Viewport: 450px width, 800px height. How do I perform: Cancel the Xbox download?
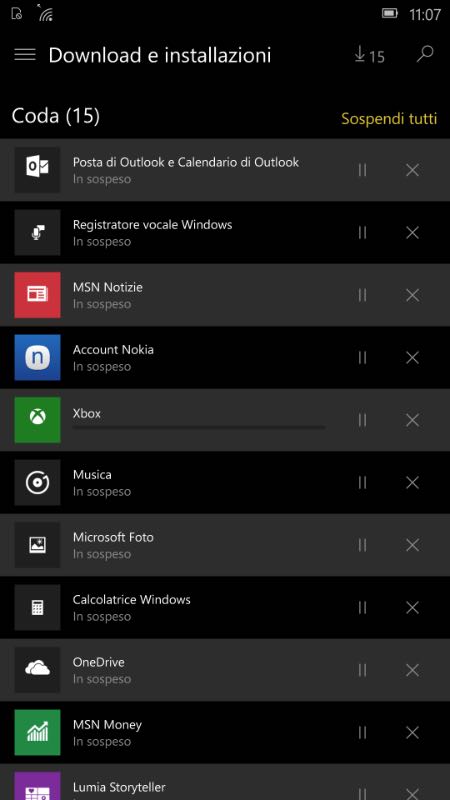click(x=412, y=420)
